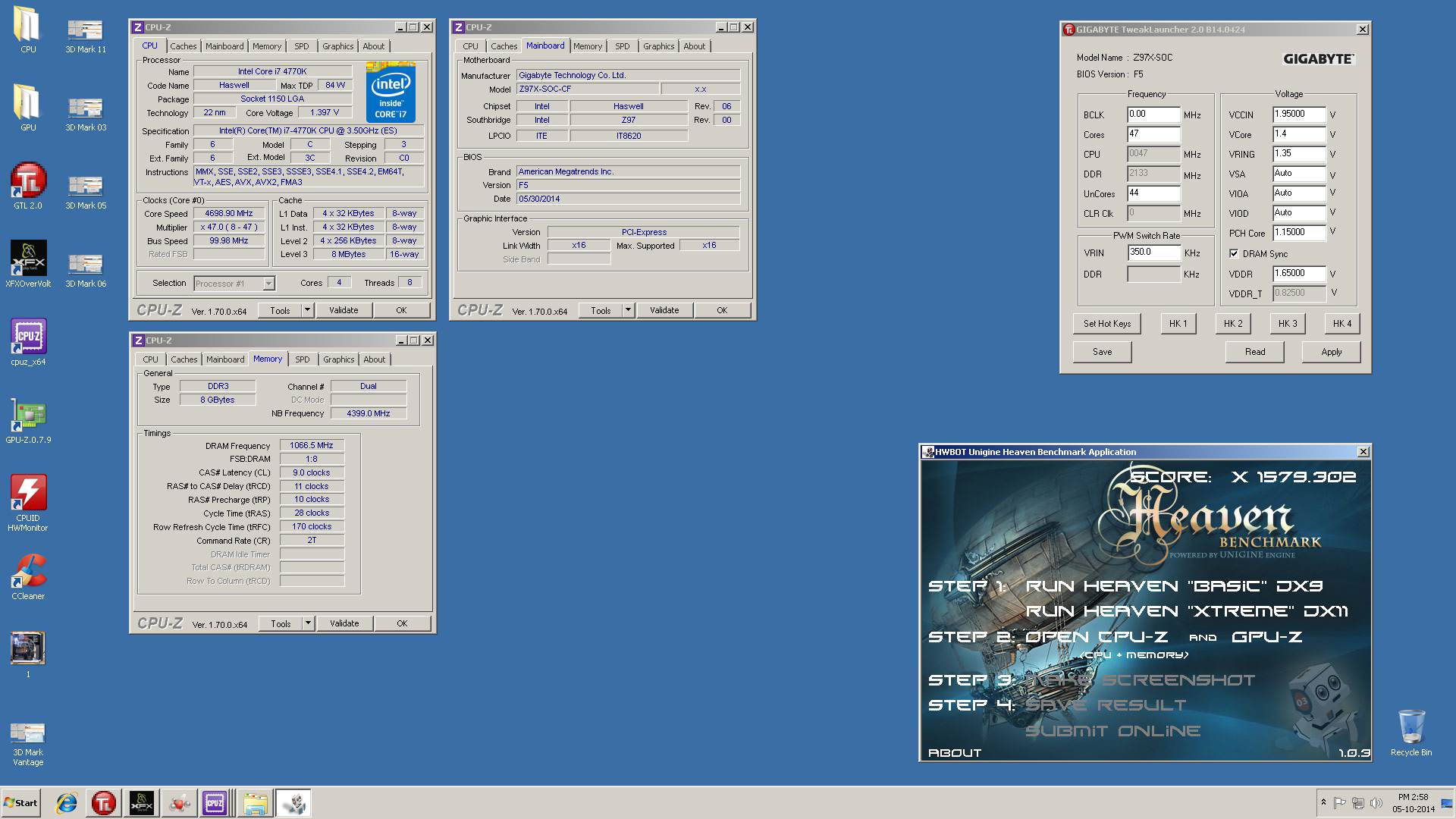Viewport: 1456px width, 819px height.
Task: Click Take Screenshot step in Heaven app
Action: point(1140,680)
